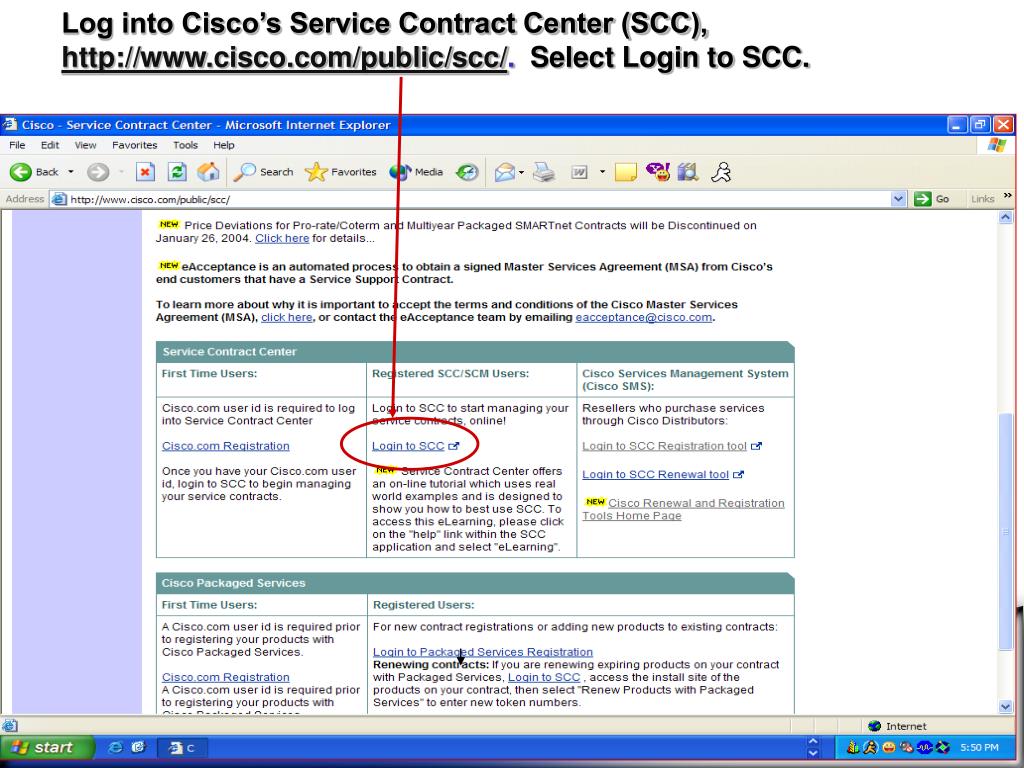Click the AIM running man toolbar icon
The height and width of the screenshot is (768, 1024).
coord(721,172)
